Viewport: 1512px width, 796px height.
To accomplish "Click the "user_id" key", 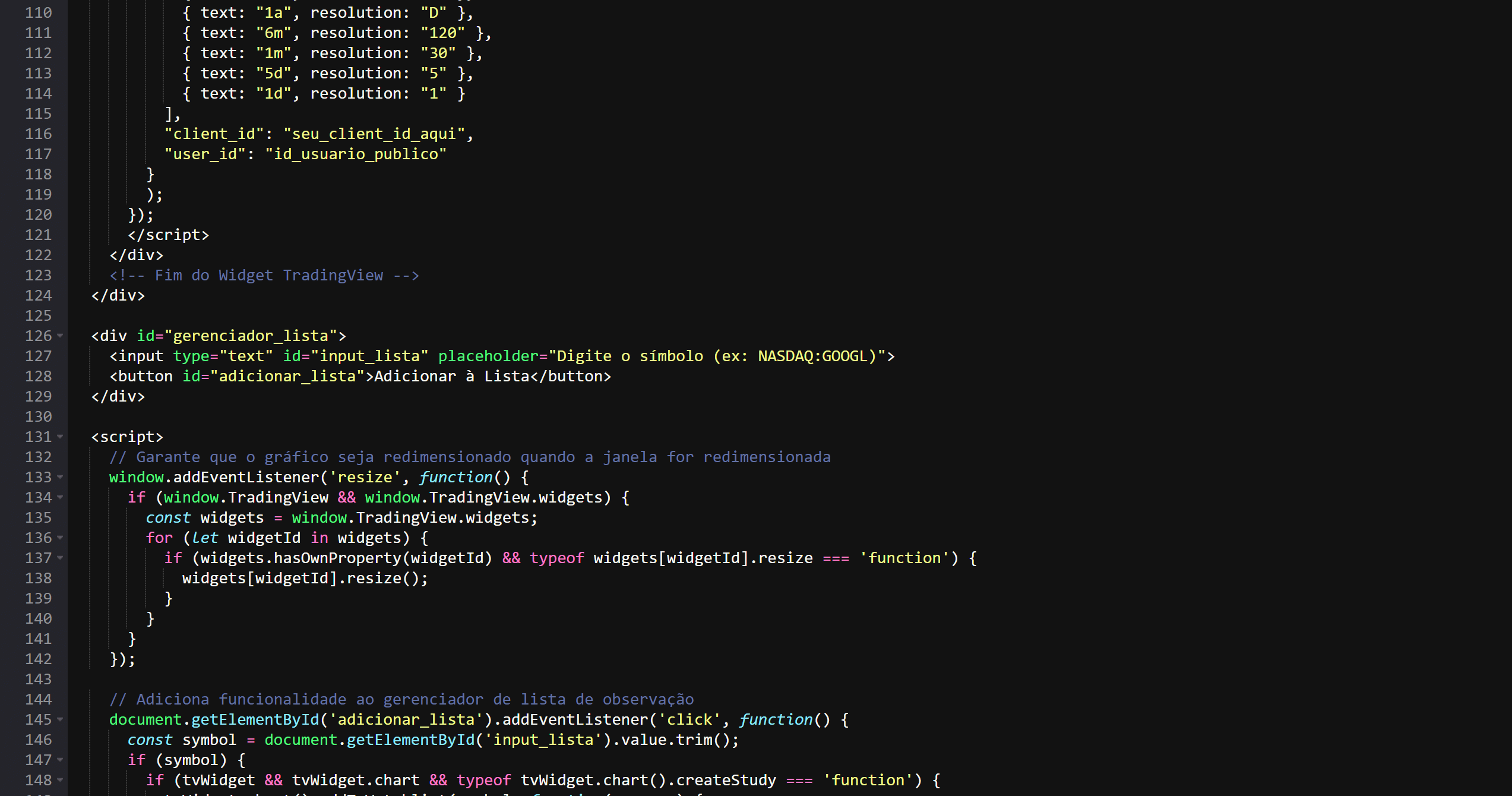I will click(205, 154).
